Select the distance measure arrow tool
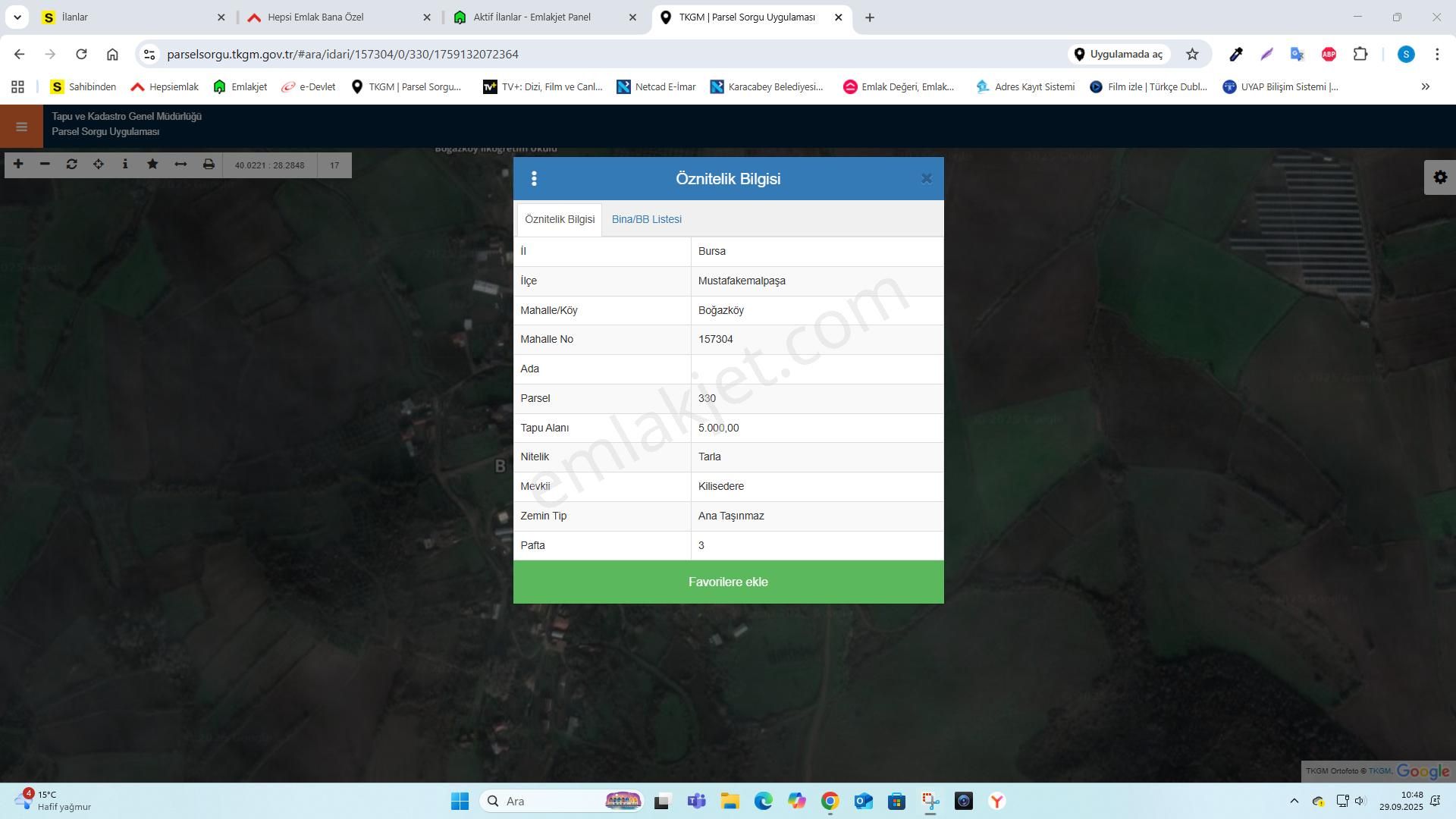1456x819 pixels. 180,165
